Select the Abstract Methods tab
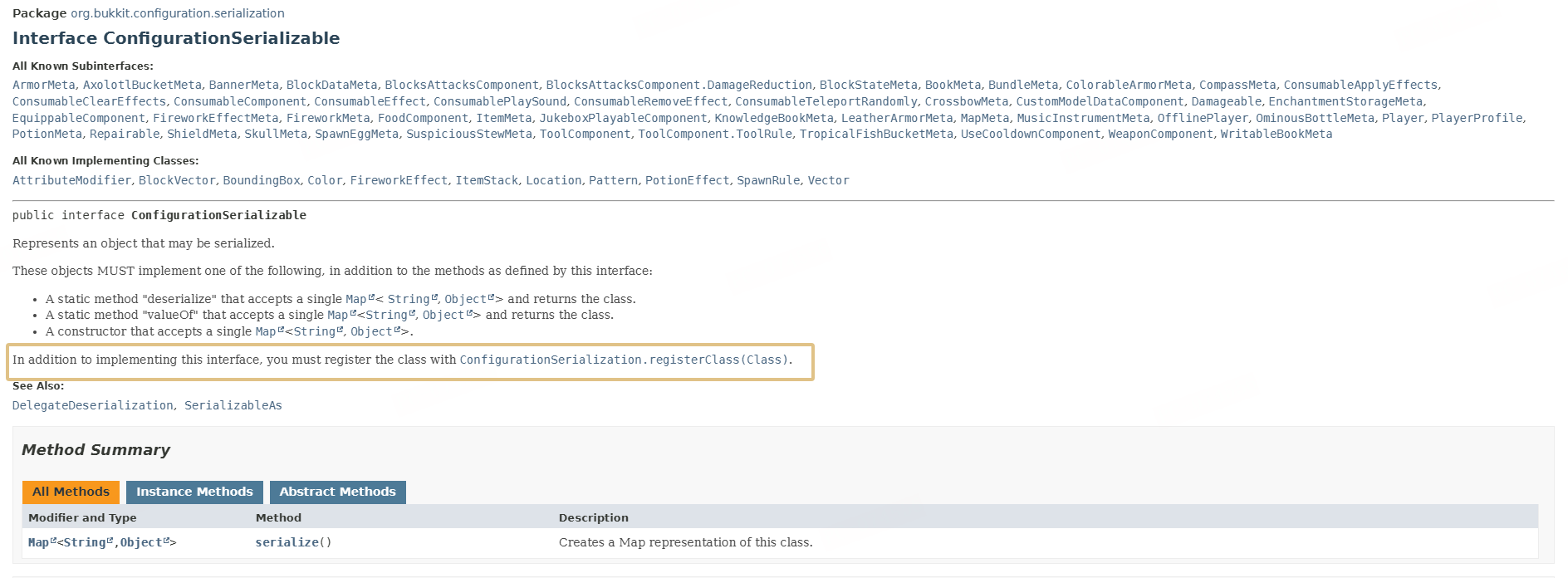This screenshot has height=578, width=1568. [337, 492]
